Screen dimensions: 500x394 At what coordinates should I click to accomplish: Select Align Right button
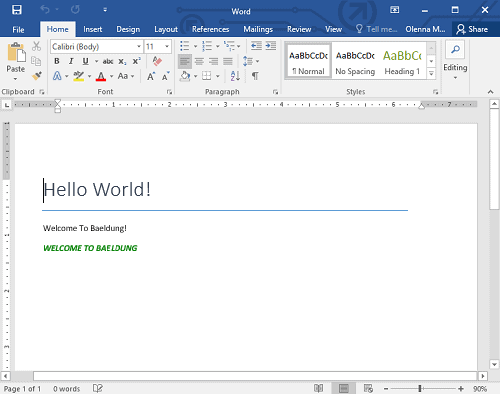tap(214, 61)
